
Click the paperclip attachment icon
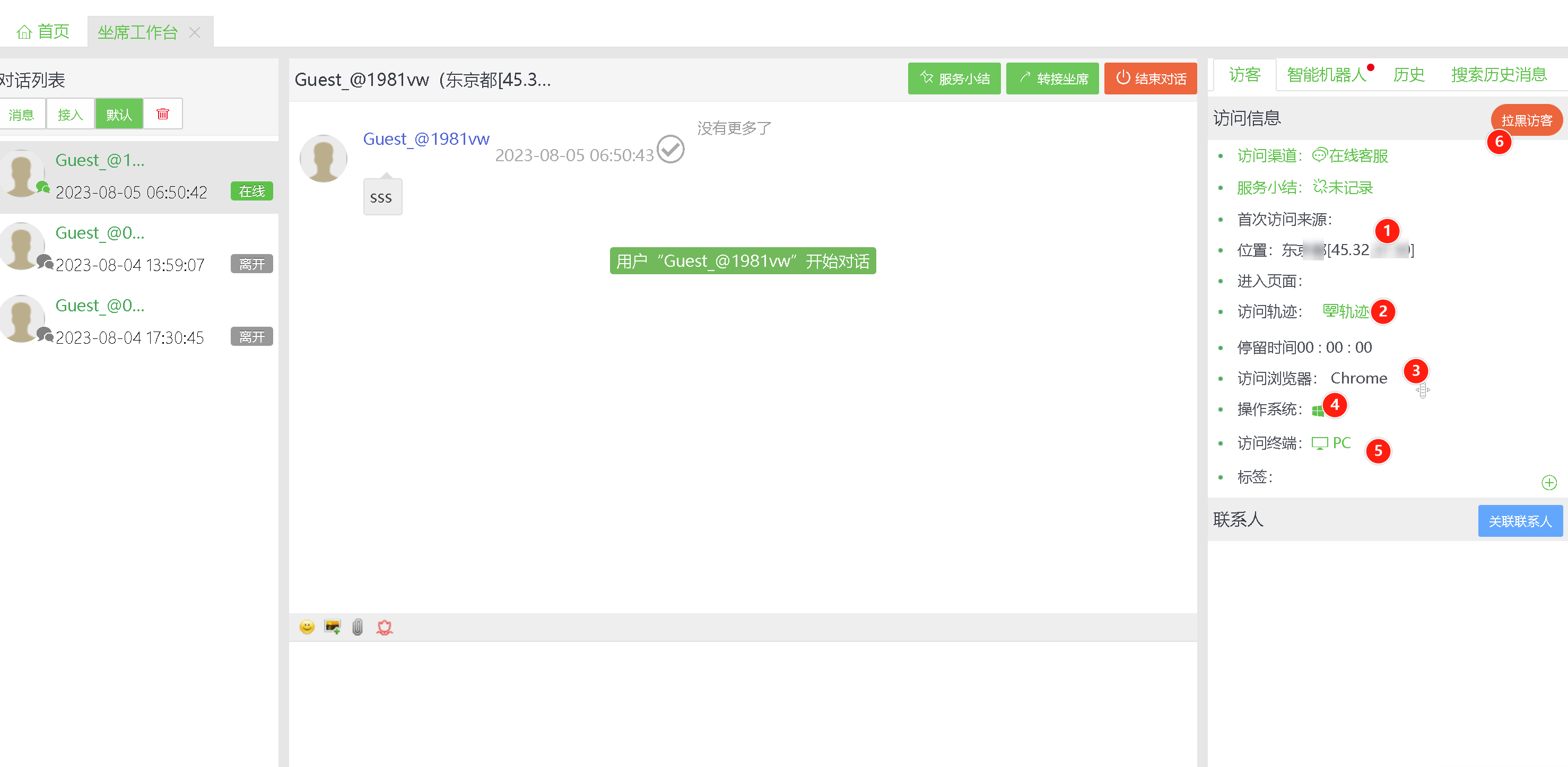click(358, 626)
